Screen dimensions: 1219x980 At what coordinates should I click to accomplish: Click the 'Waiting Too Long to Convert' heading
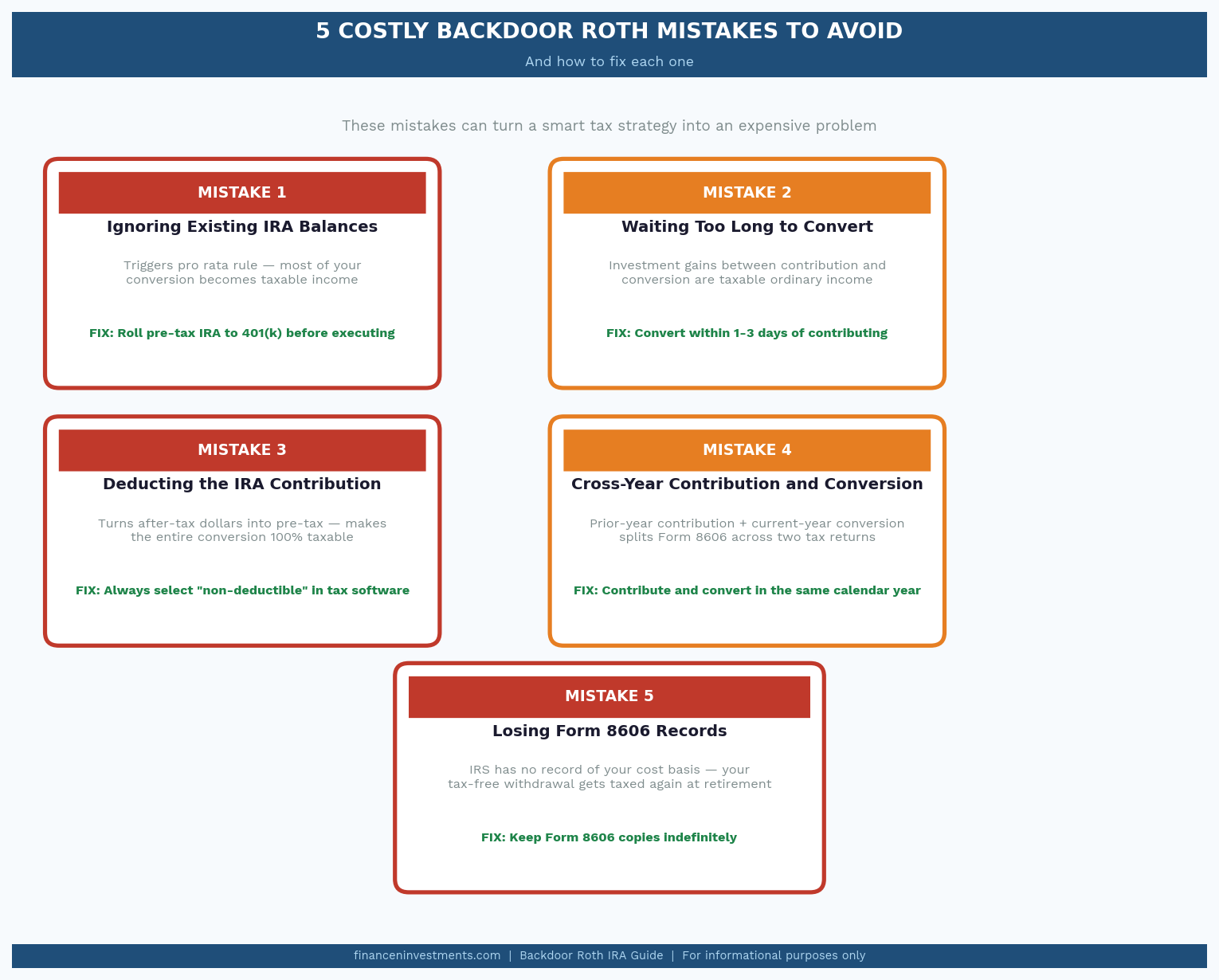(747, 226)
